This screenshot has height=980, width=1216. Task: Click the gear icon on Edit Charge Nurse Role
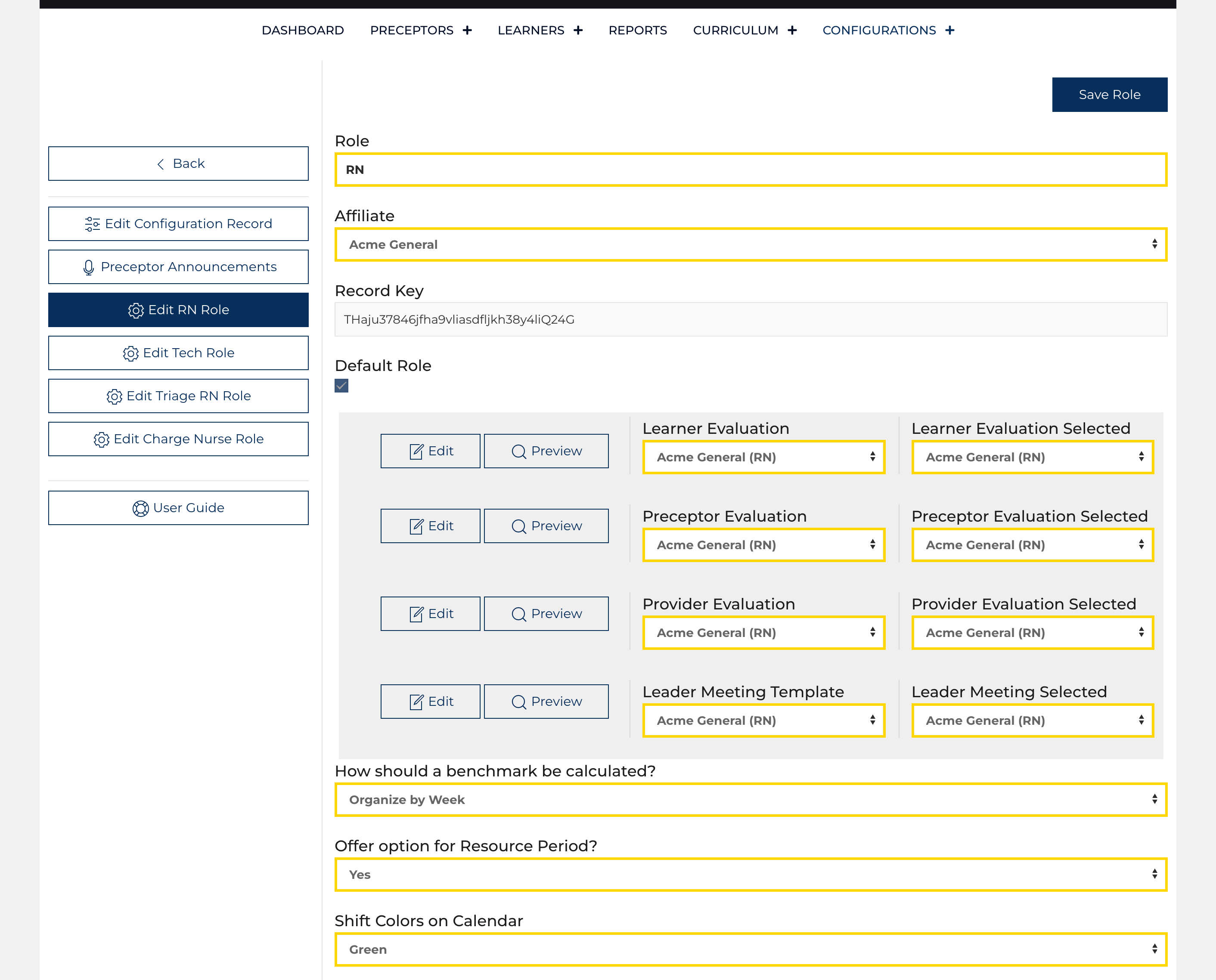coord(102,439)
